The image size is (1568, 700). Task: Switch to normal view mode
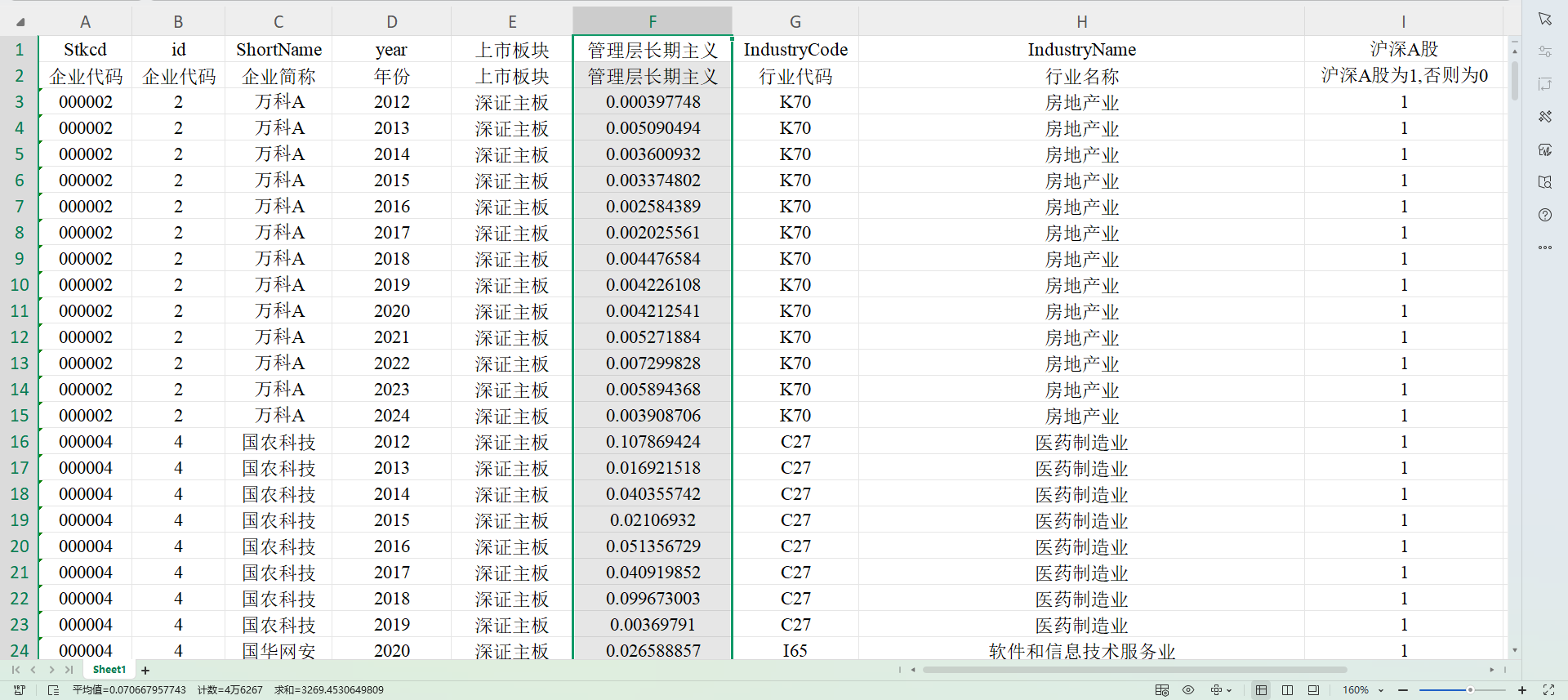(x=1261, y=690)
